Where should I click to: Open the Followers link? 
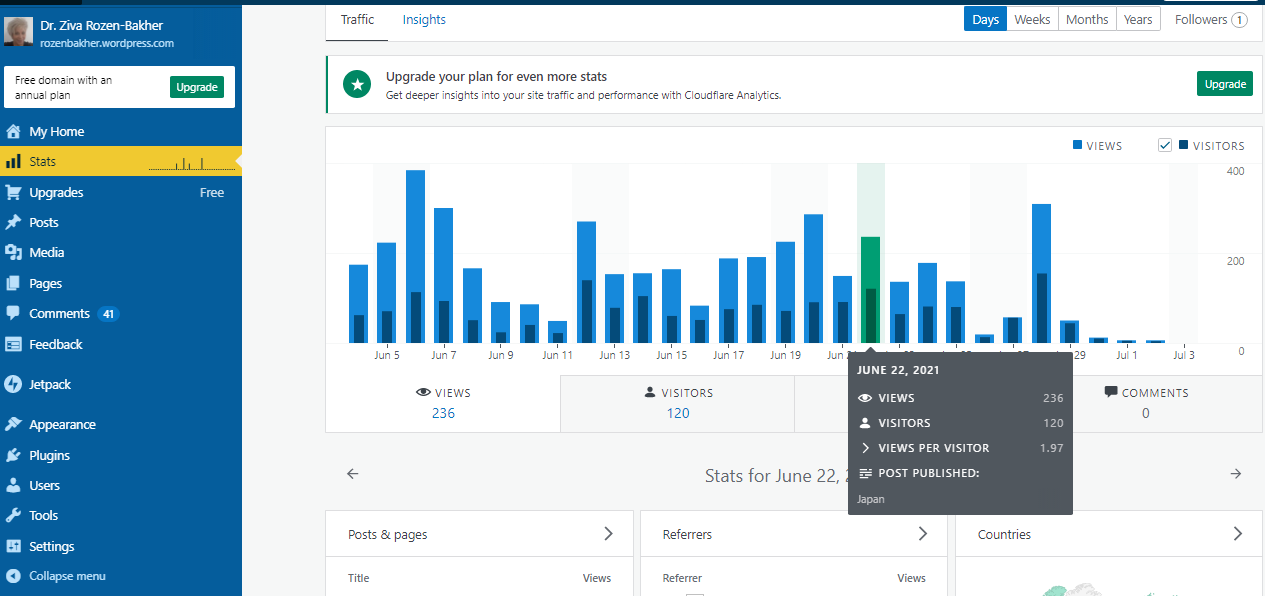[x=1211, y=19]
